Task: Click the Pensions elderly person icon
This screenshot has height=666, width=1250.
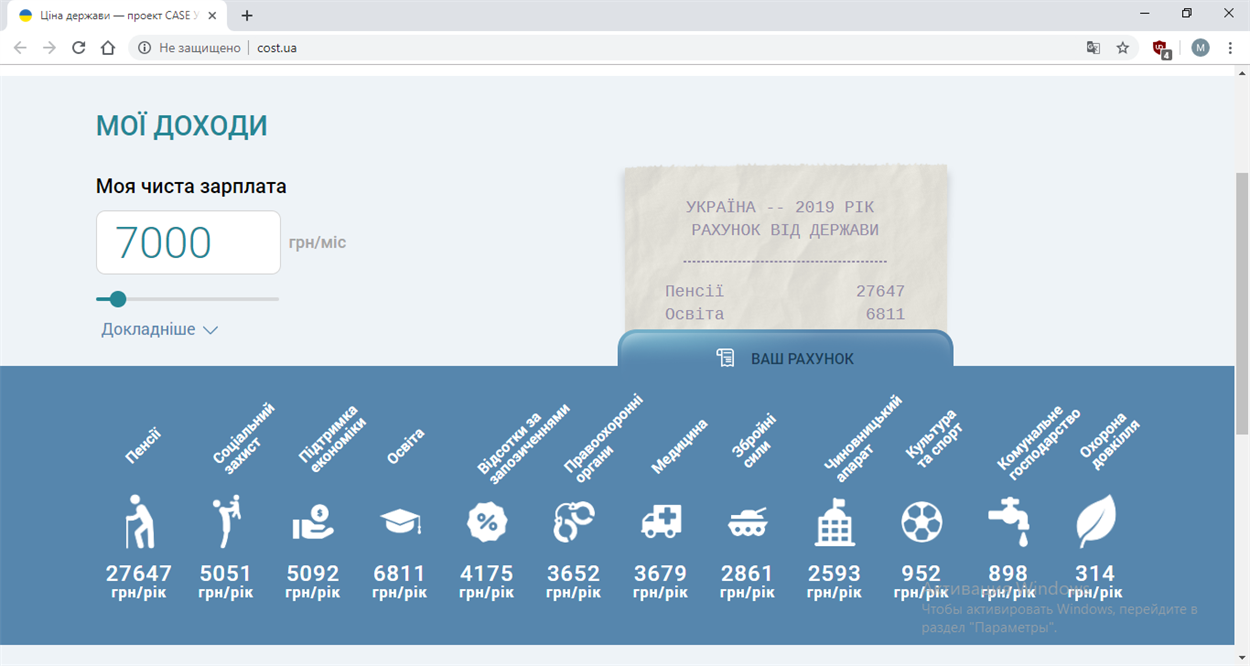Action: (x=139, y=521)
